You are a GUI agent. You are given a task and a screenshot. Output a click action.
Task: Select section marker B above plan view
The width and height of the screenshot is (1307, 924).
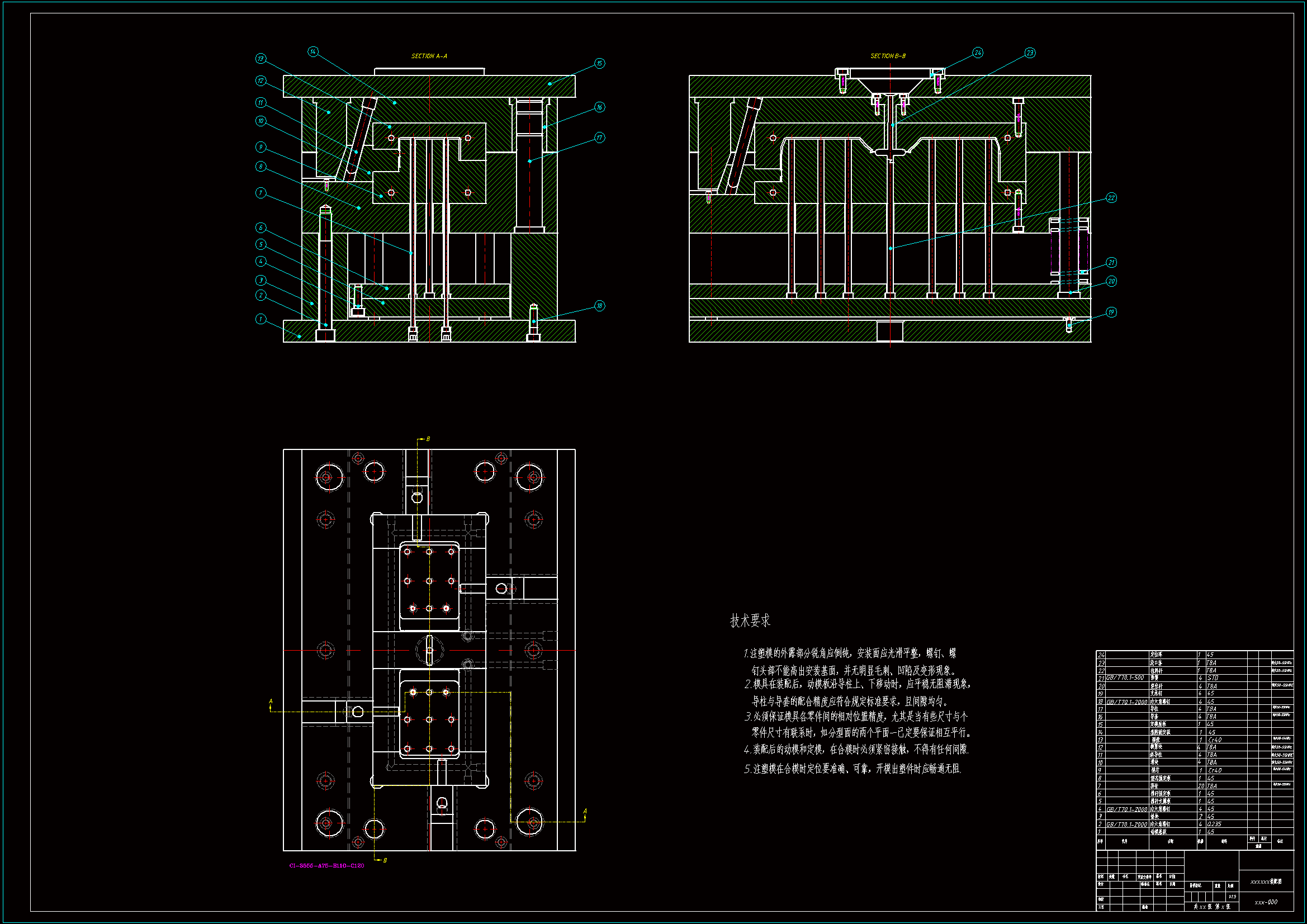428,439
